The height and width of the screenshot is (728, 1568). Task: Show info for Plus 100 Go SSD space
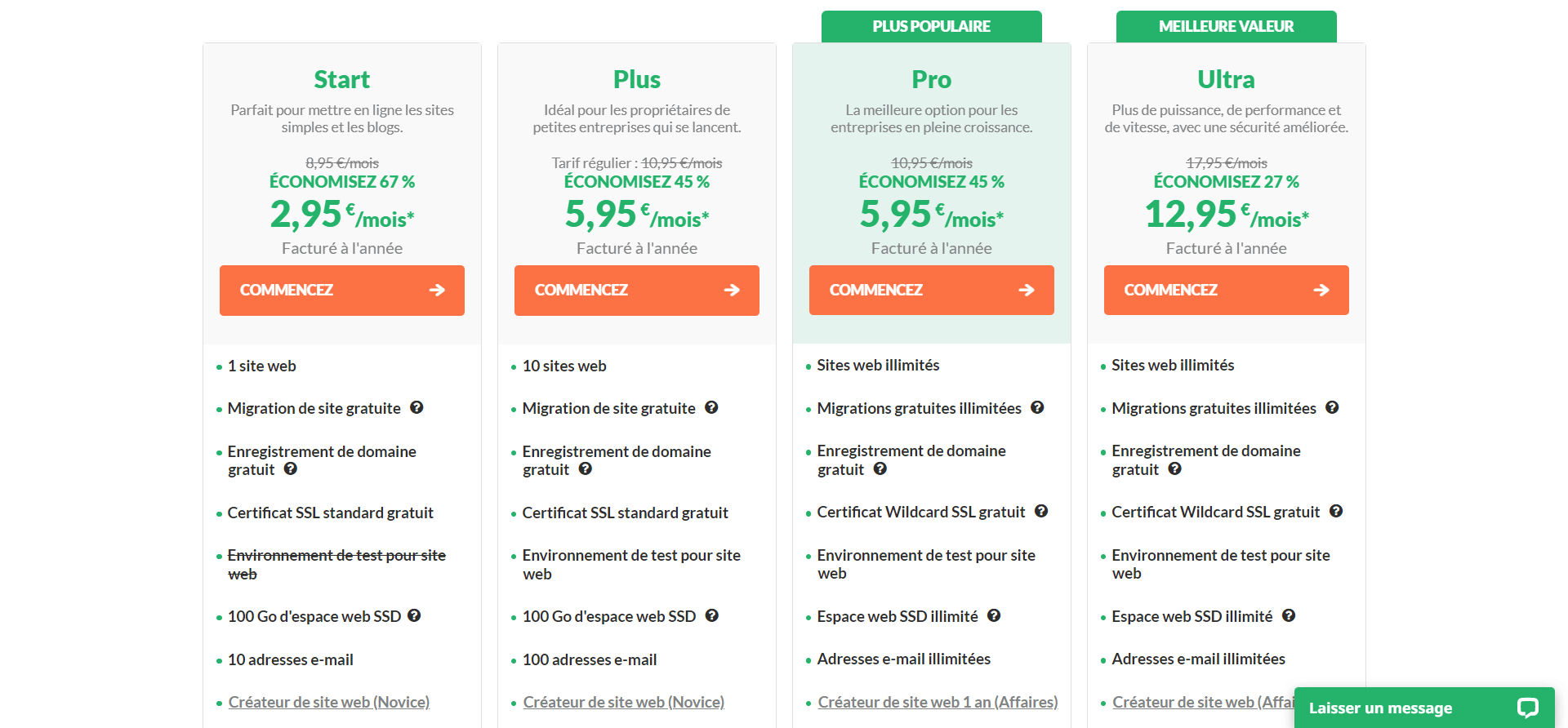(x=712, y=615)
